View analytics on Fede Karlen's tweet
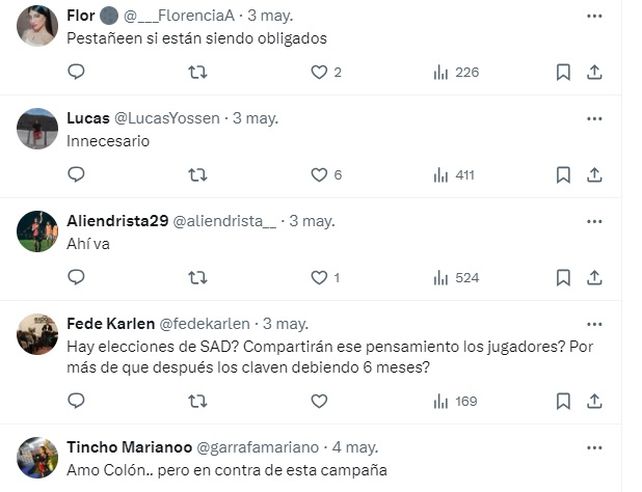Screen dimensions: 642x492 click(456, 401)
